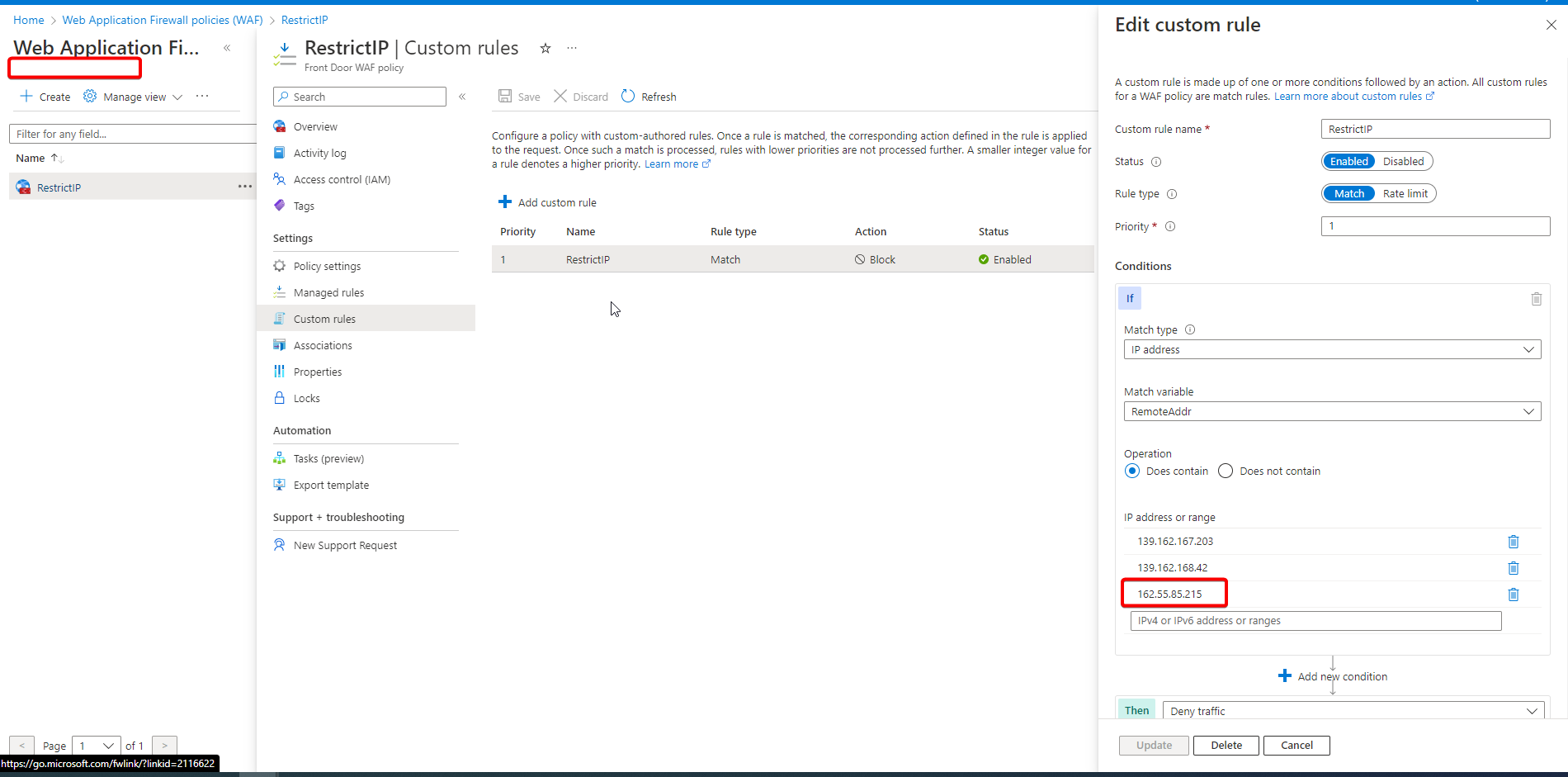The height and width of the screenshot is (777, 1568).
Task: Open New Support Request
Action: tap(345, 545)
